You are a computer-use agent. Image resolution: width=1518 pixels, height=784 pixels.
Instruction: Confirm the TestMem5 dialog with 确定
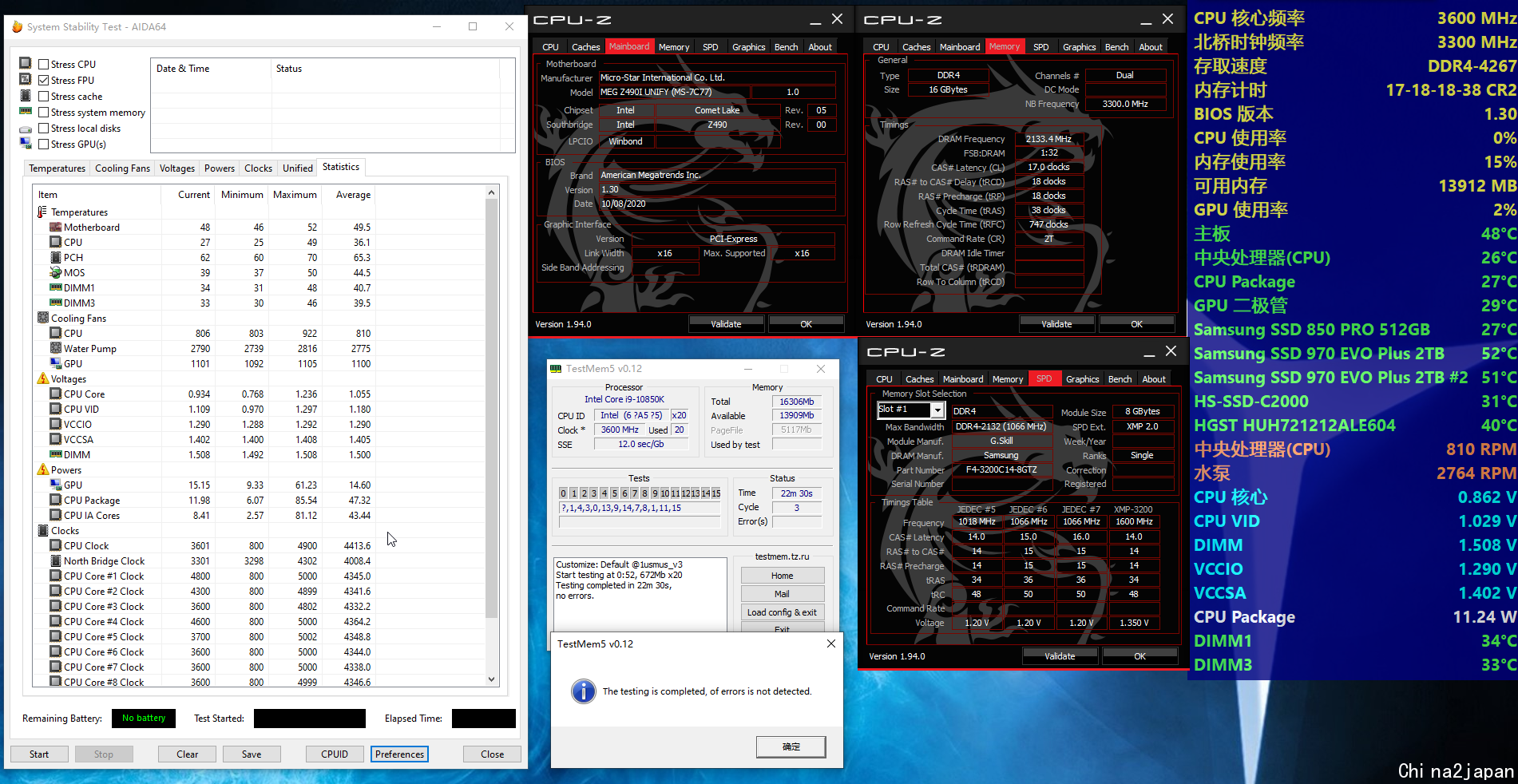pos(791,746)
